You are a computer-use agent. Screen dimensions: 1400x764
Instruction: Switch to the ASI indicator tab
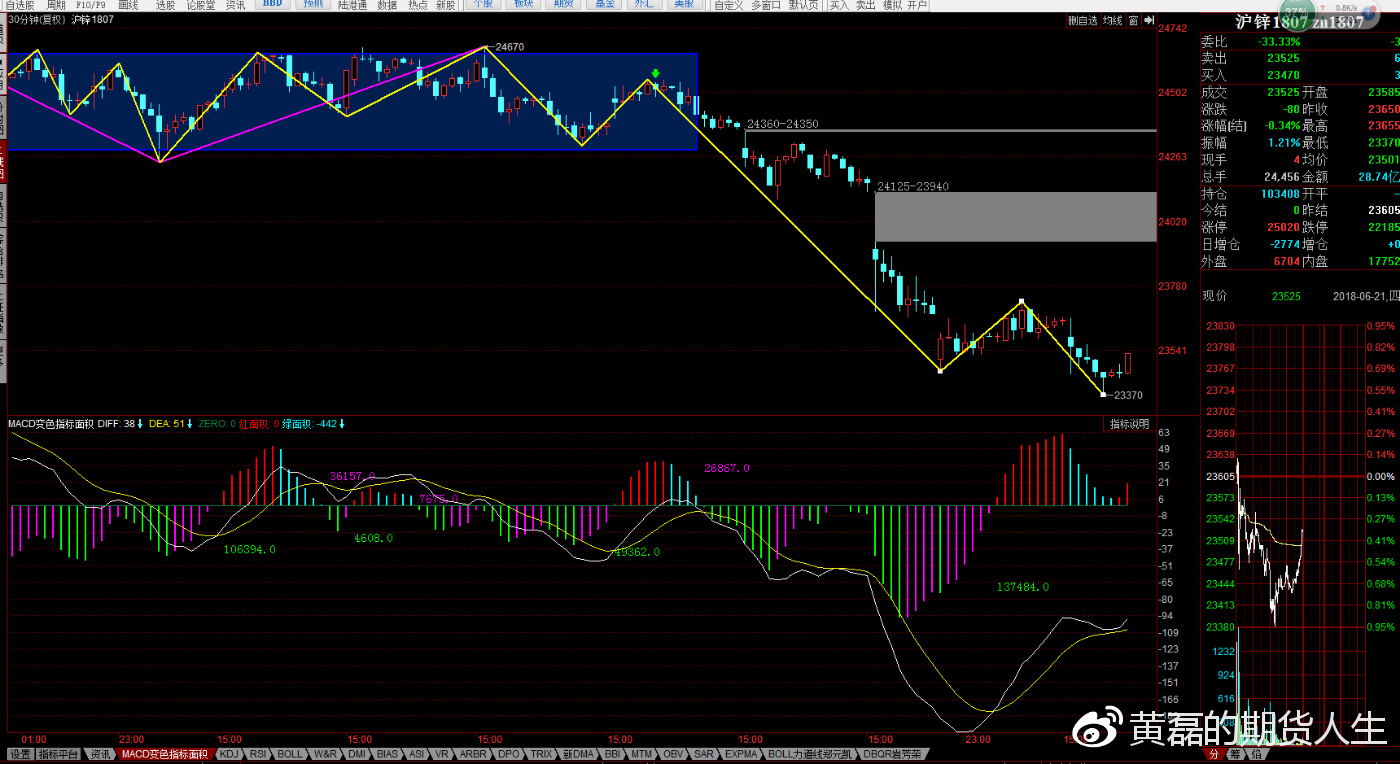click(x=417, y=754)
